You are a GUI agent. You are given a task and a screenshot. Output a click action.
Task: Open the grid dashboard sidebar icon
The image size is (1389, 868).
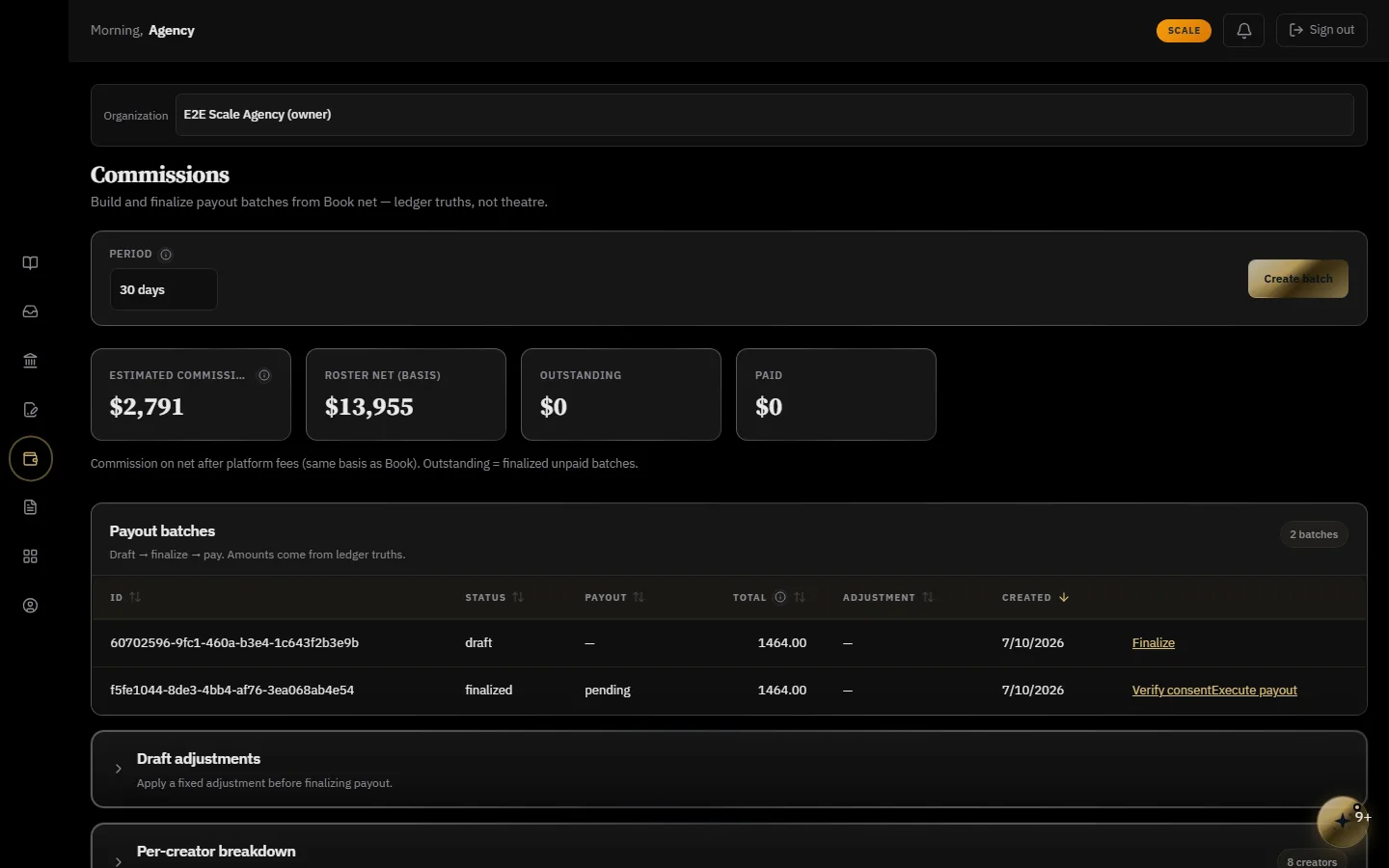tap(30, 556)
